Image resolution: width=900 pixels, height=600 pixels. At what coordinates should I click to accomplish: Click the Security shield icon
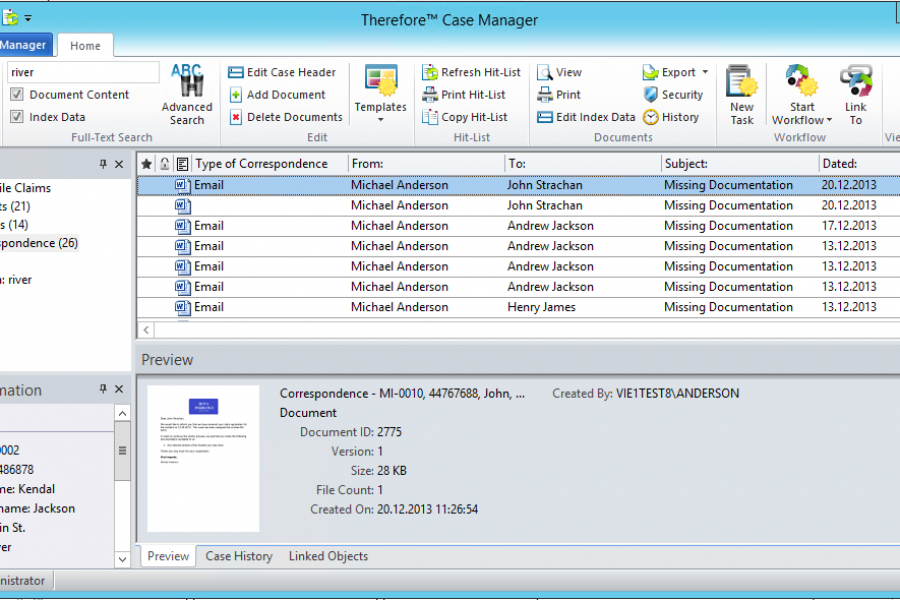tap(651, 95)
